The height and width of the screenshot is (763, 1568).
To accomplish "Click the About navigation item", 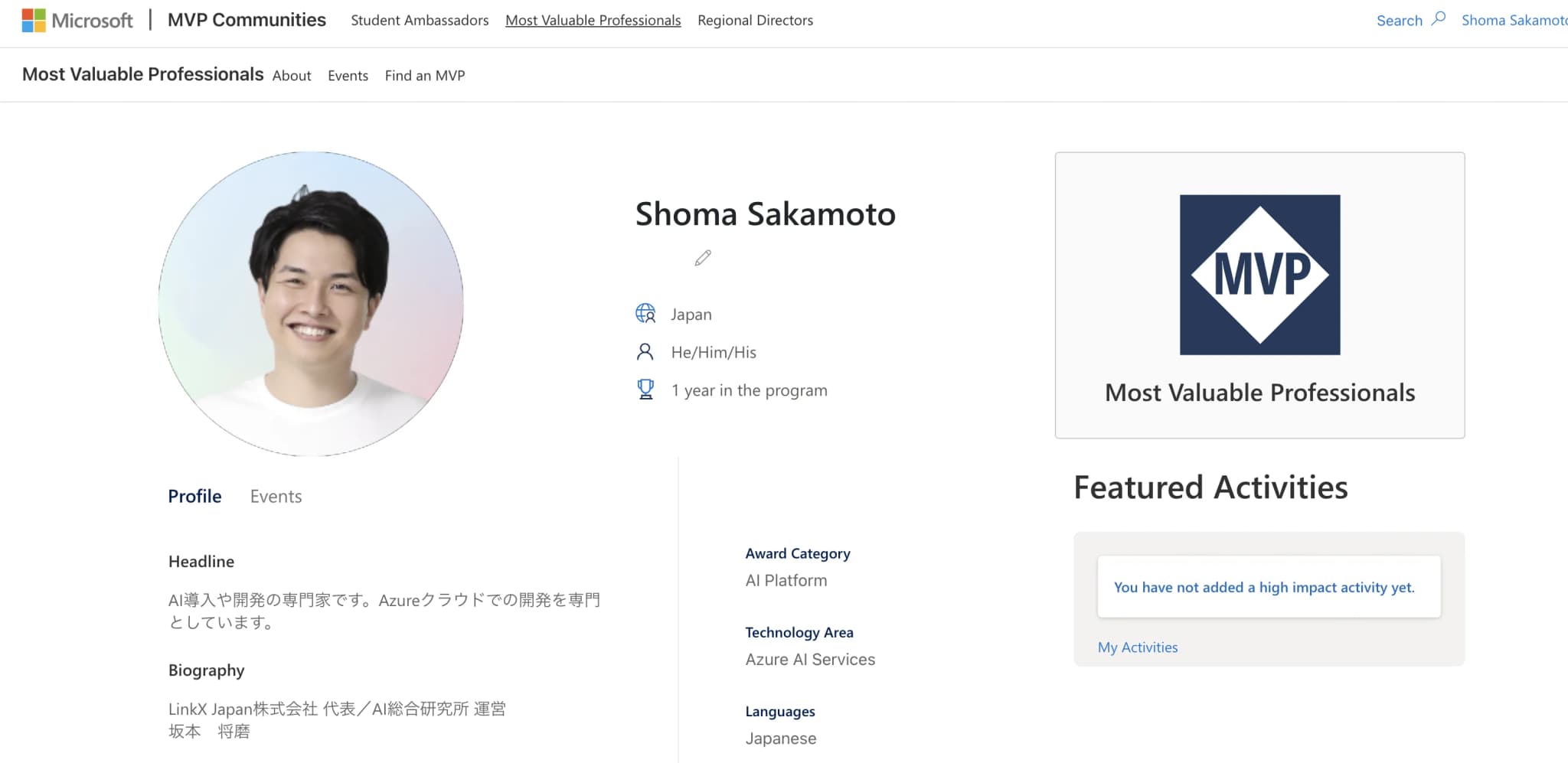I will (291, 75).
